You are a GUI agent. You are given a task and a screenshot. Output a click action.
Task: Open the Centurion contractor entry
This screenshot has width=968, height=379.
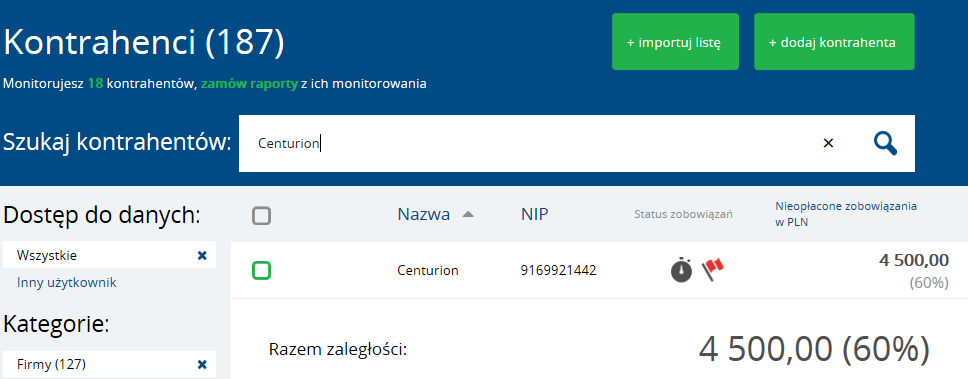coord(428,270)
